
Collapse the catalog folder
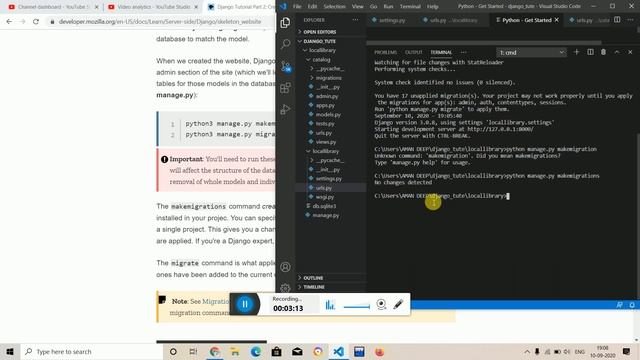[321, 60]
